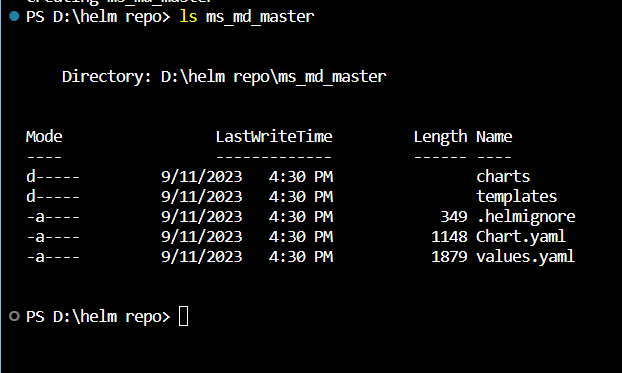This screenshot has width=622, height=373.
Task: Click the bottom PS D:\helm repo> prompt
Action: click(98, 317)
